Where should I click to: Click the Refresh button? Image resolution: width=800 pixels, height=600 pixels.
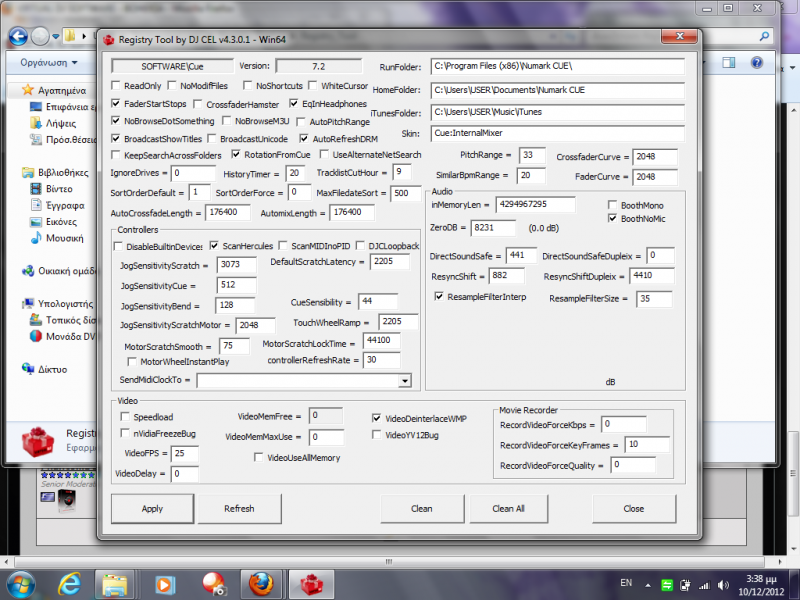click(x=239, y=509)
